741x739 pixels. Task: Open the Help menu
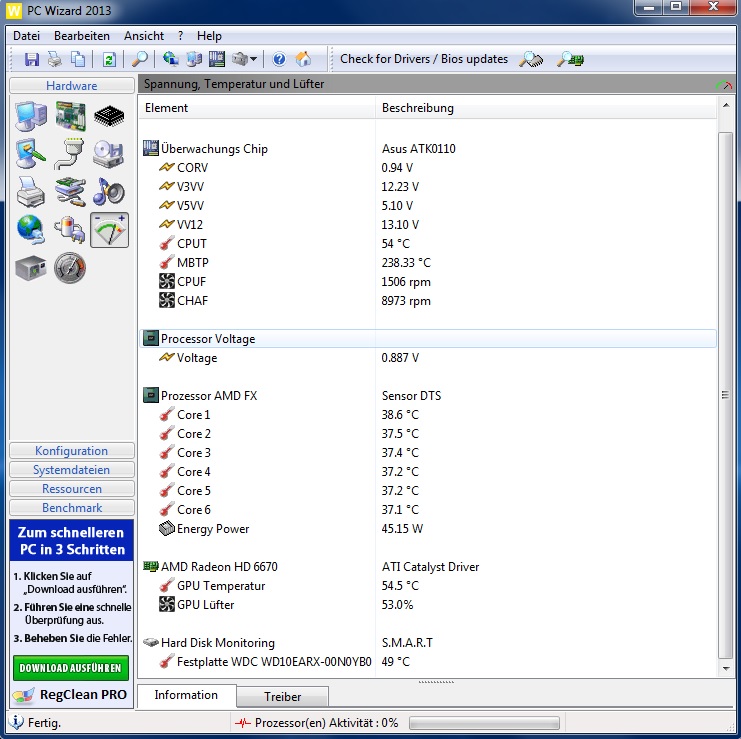coord(209,36)
